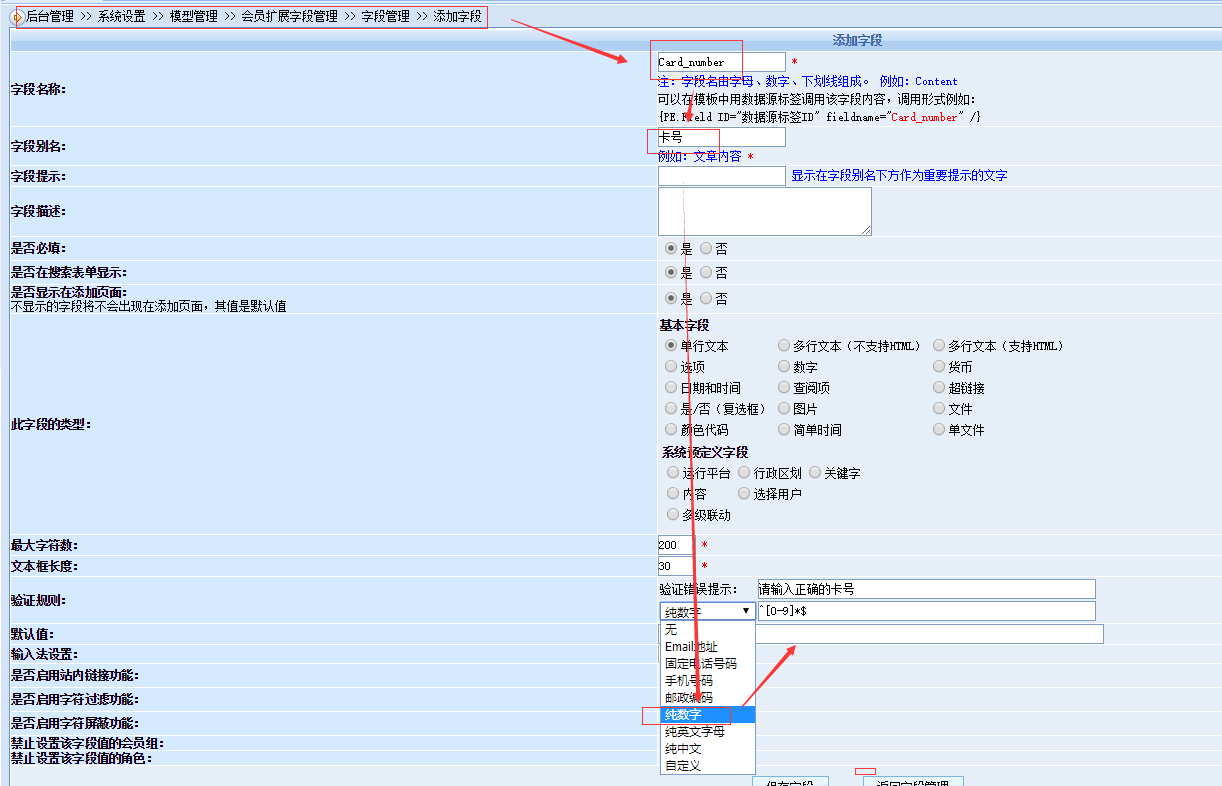The width and height of the screenshot is (1222, 786).
Task: Click the 最大字符数 field showing 200
Action: pos(675,545)
